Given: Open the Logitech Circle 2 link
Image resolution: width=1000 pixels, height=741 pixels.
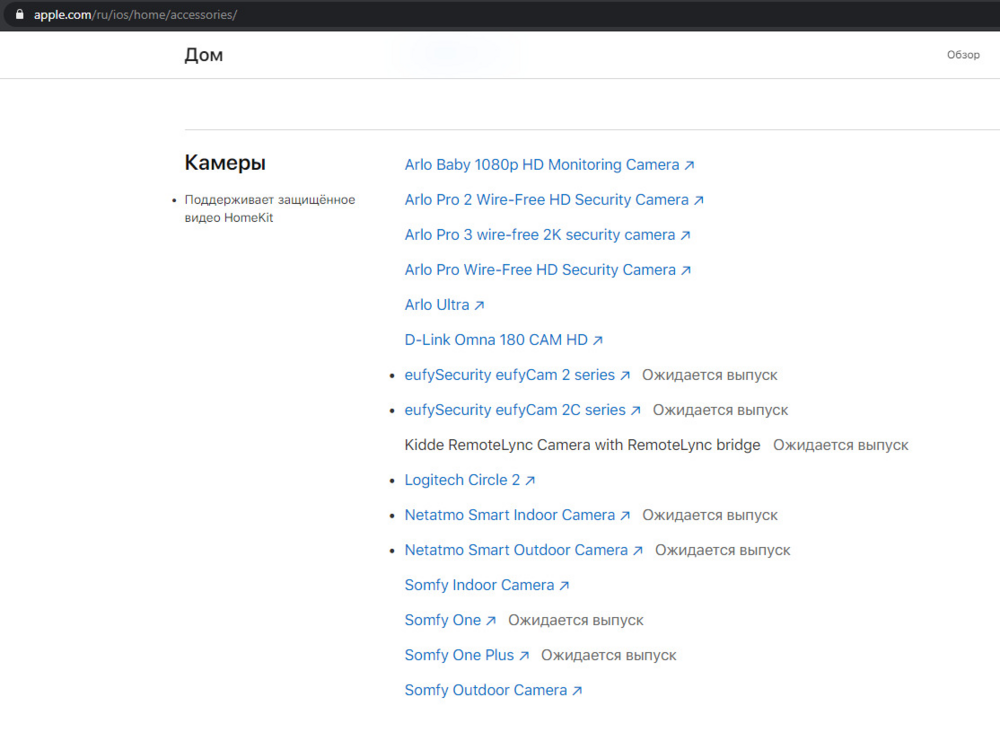Looking at the screenshot, I should pyautogui.click(x=469, y=480).
